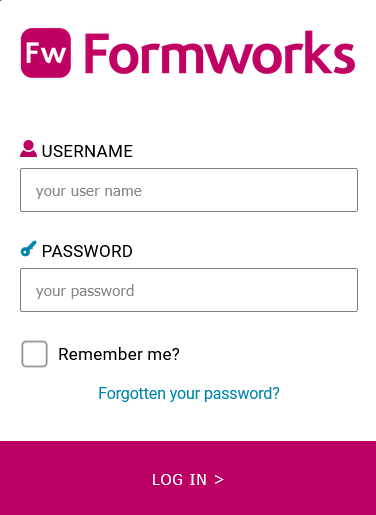Click the PASSWORD field label
376x515 pixels.
click(87, 251)
